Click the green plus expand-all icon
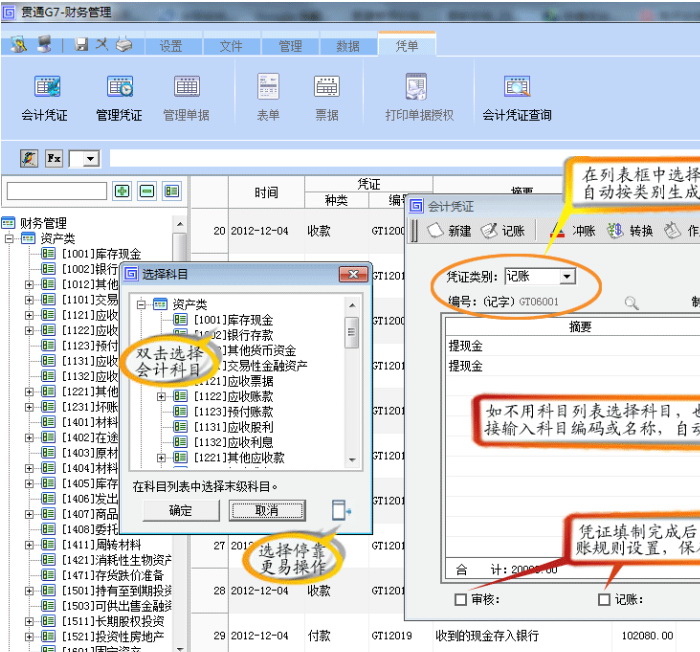 point(122,191)
